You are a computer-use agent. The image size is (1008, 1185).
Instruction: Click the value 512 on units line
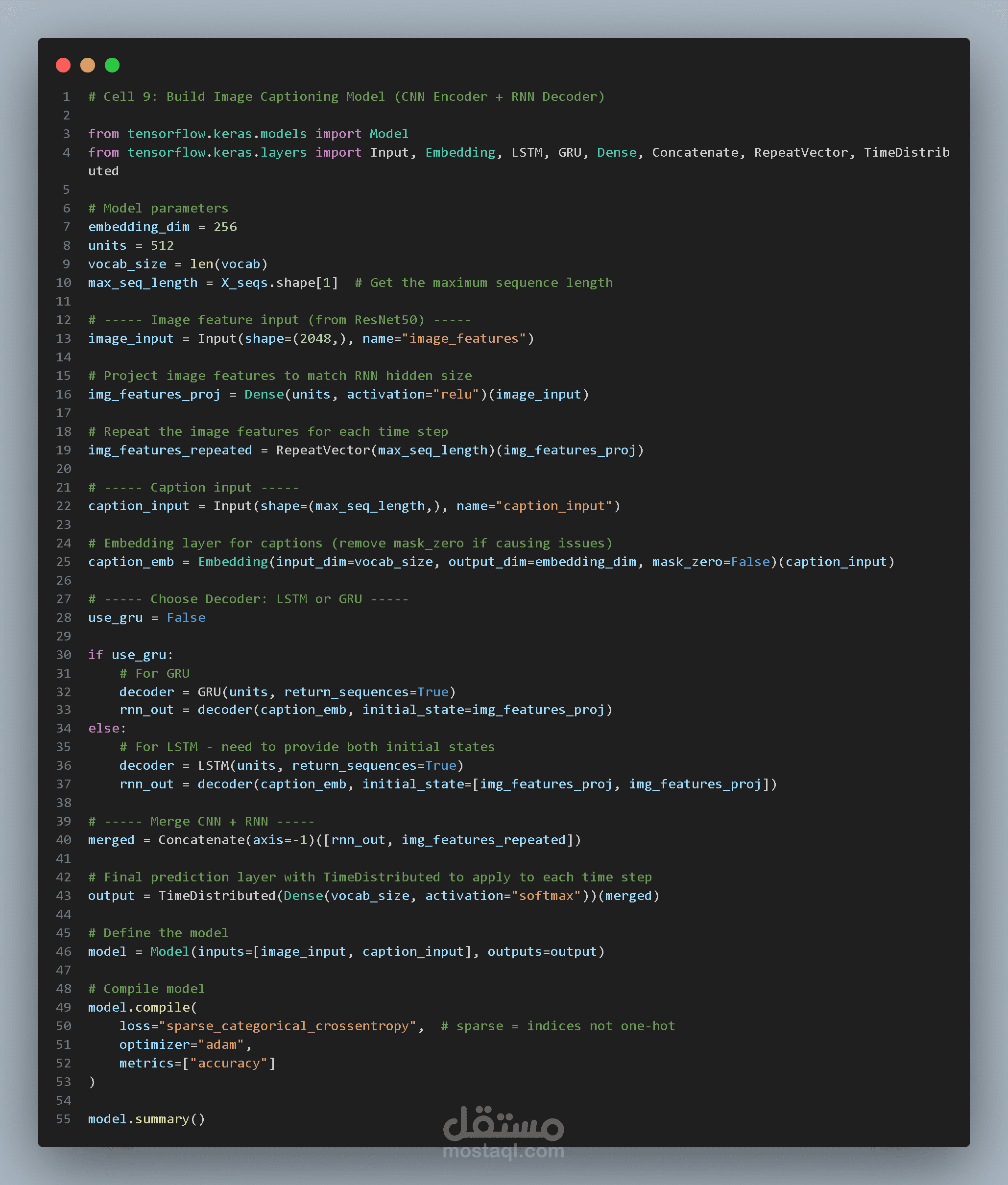coord(162,246)
